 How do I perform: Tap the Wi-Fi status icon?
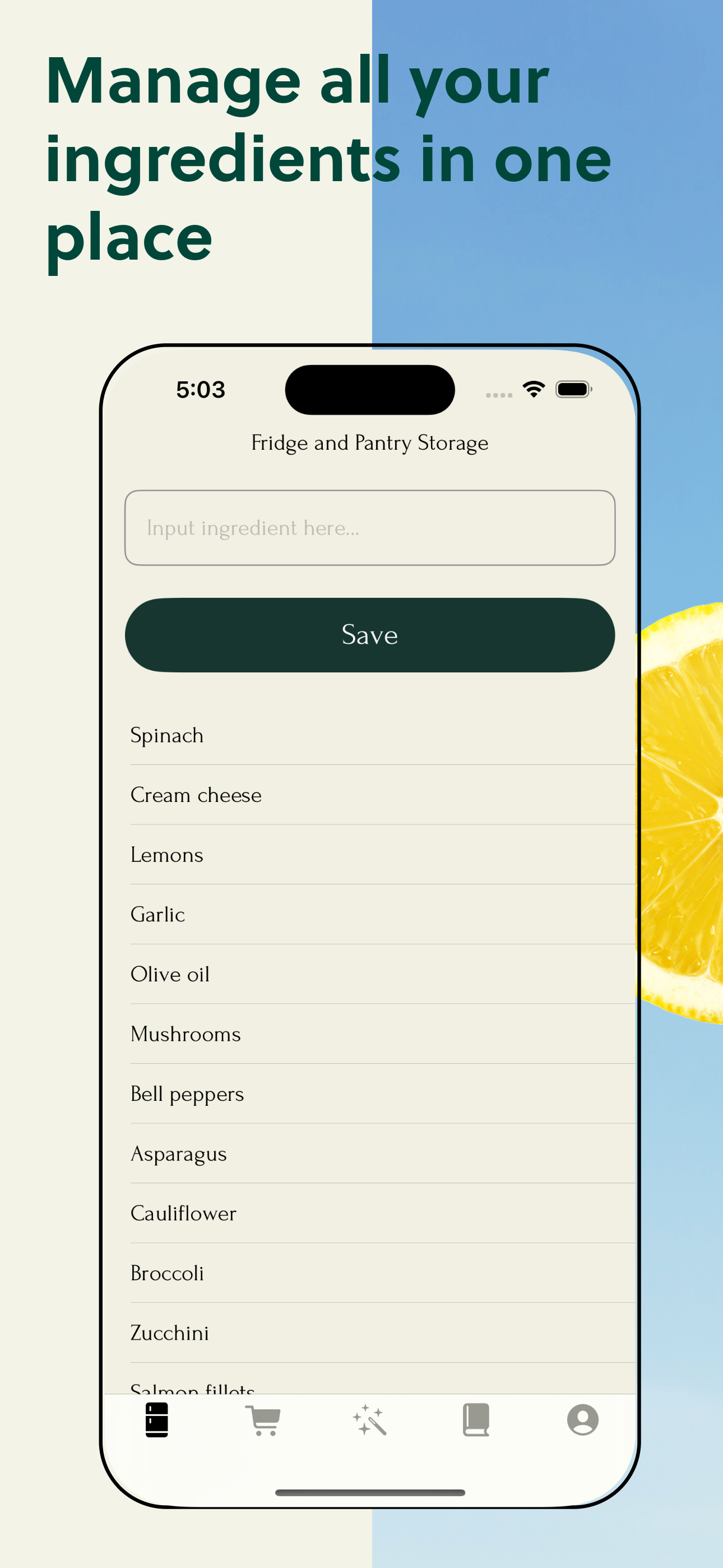[534, 390]
